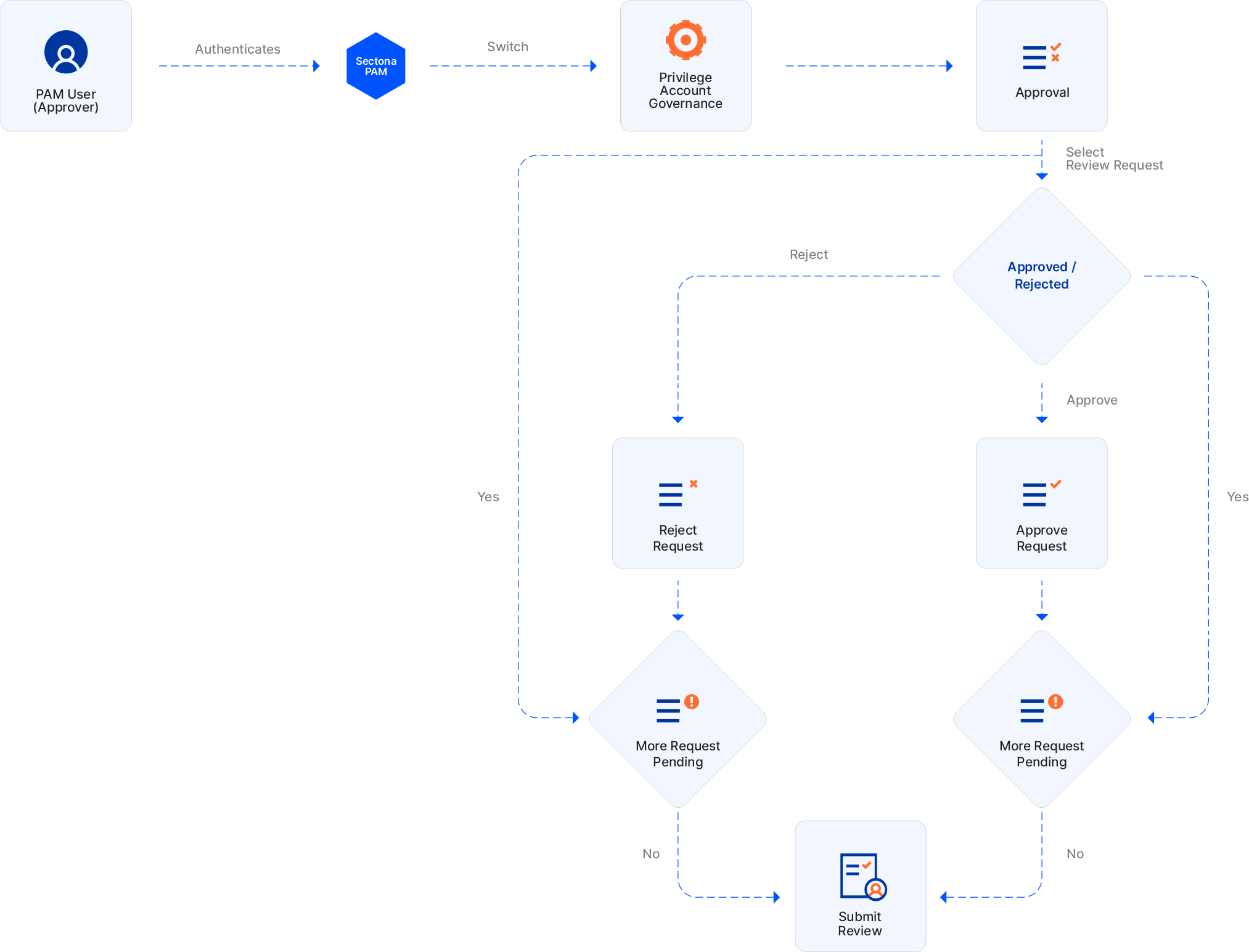Click the Switch arrow label
The width and height of the screenshot is (1249, 952).
coord(507,47)
